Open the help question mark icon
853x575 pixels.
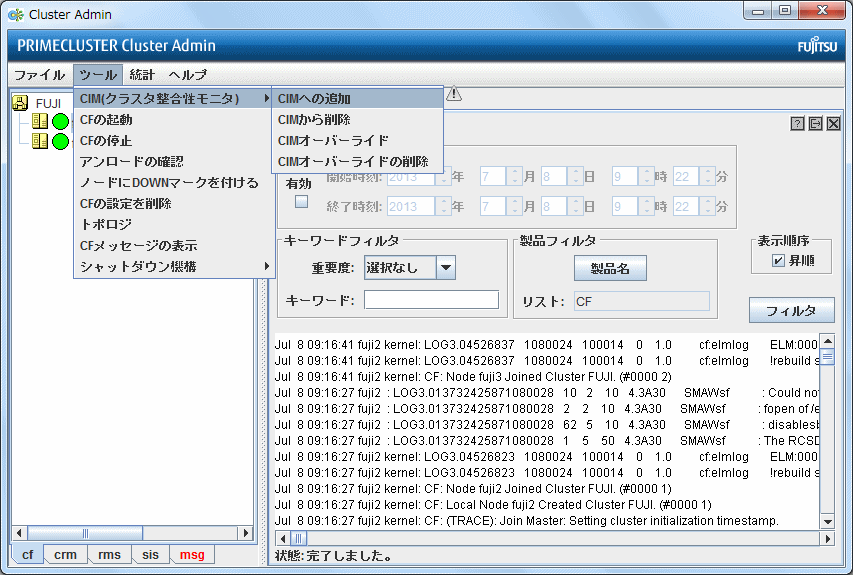point(797,123)
